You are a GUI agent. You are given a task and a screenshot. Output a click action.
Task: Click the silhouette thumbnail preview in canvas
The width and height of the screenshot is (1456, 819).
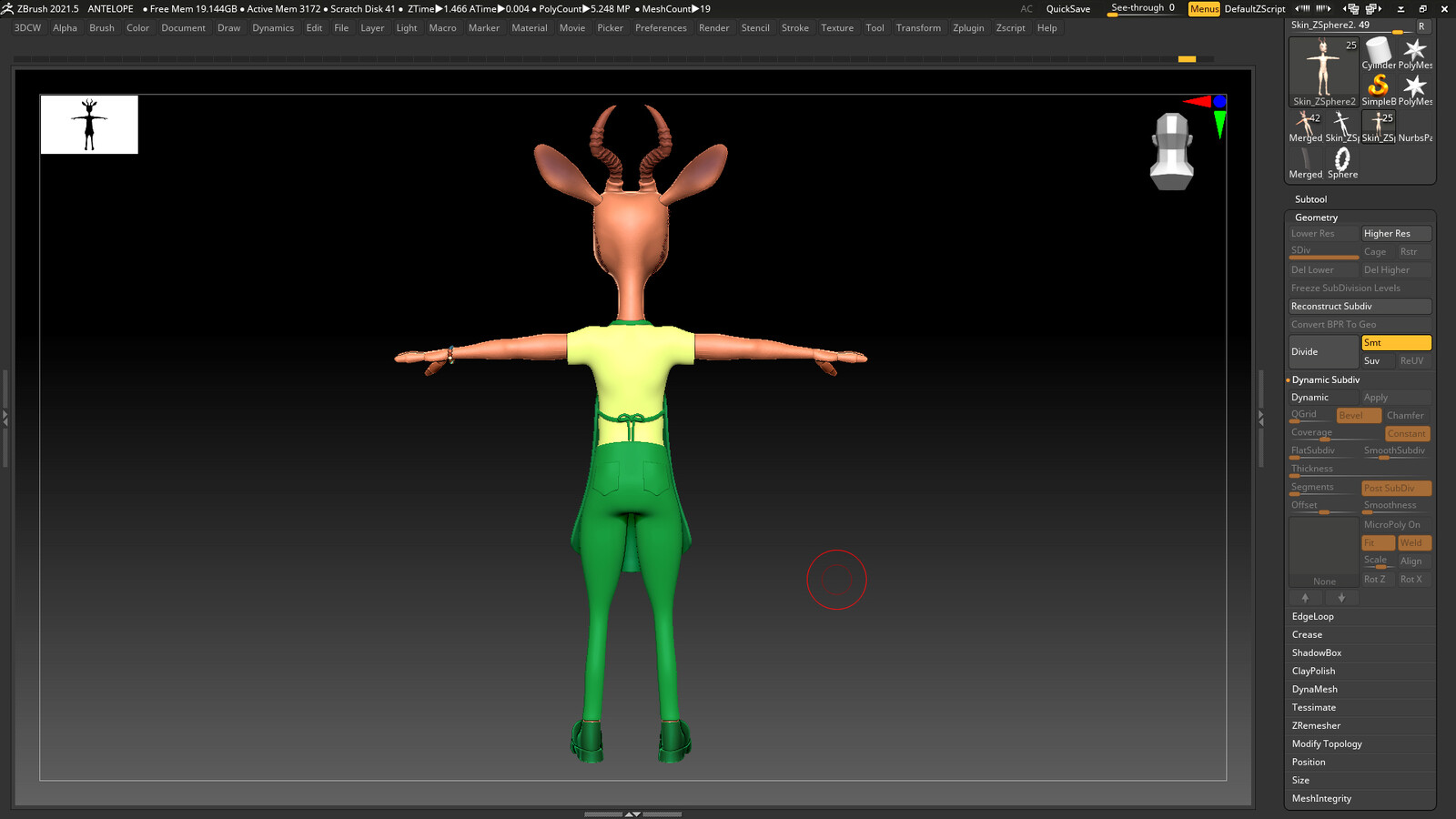click(x=89, y=125)
